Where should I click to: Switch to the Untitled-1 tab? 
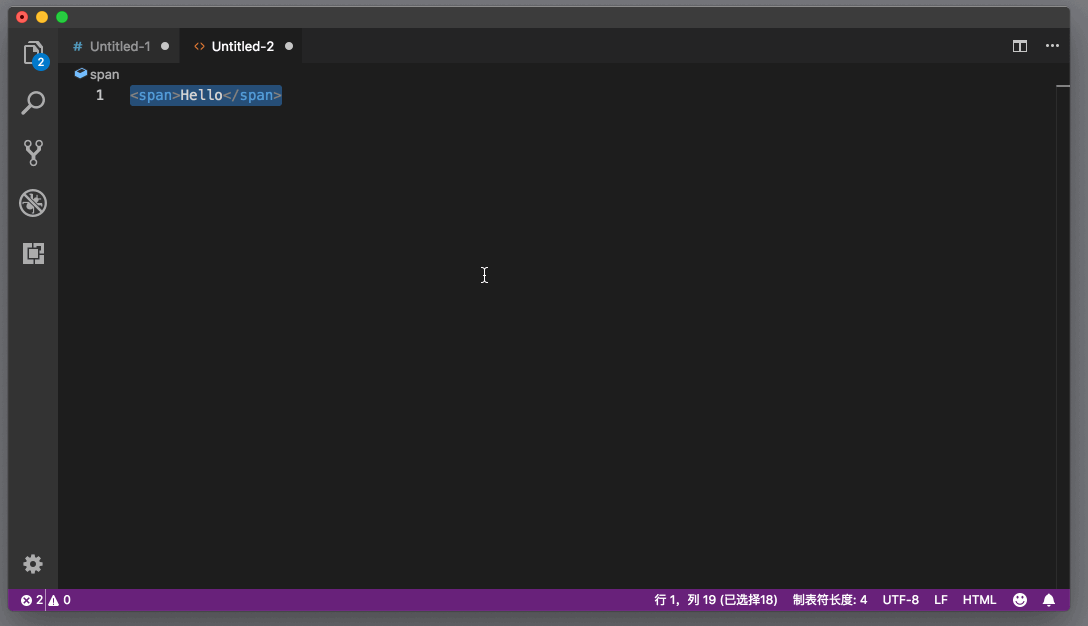119,46
